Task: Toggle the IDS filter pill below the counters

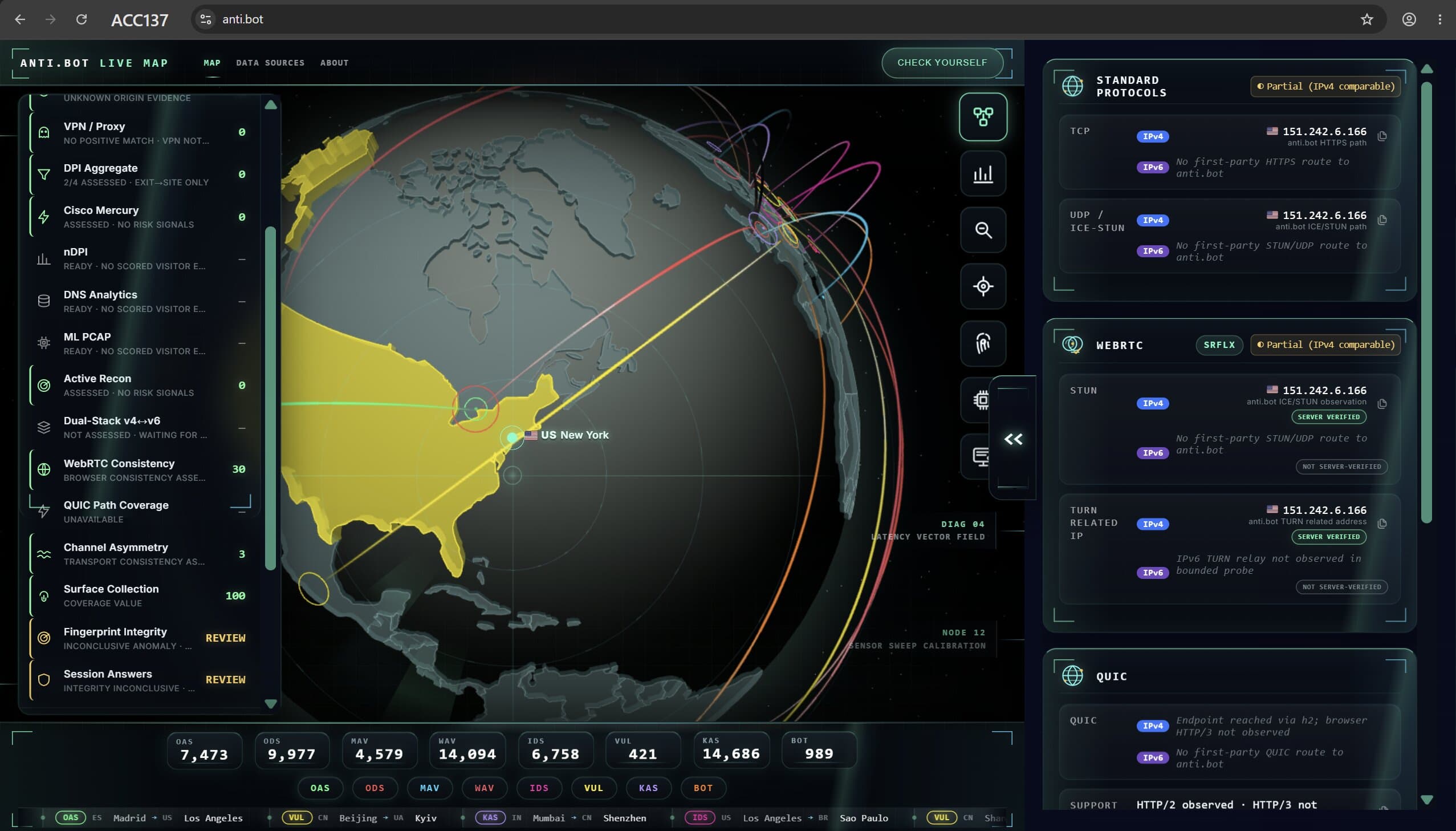Action: (x=539, y=788)
